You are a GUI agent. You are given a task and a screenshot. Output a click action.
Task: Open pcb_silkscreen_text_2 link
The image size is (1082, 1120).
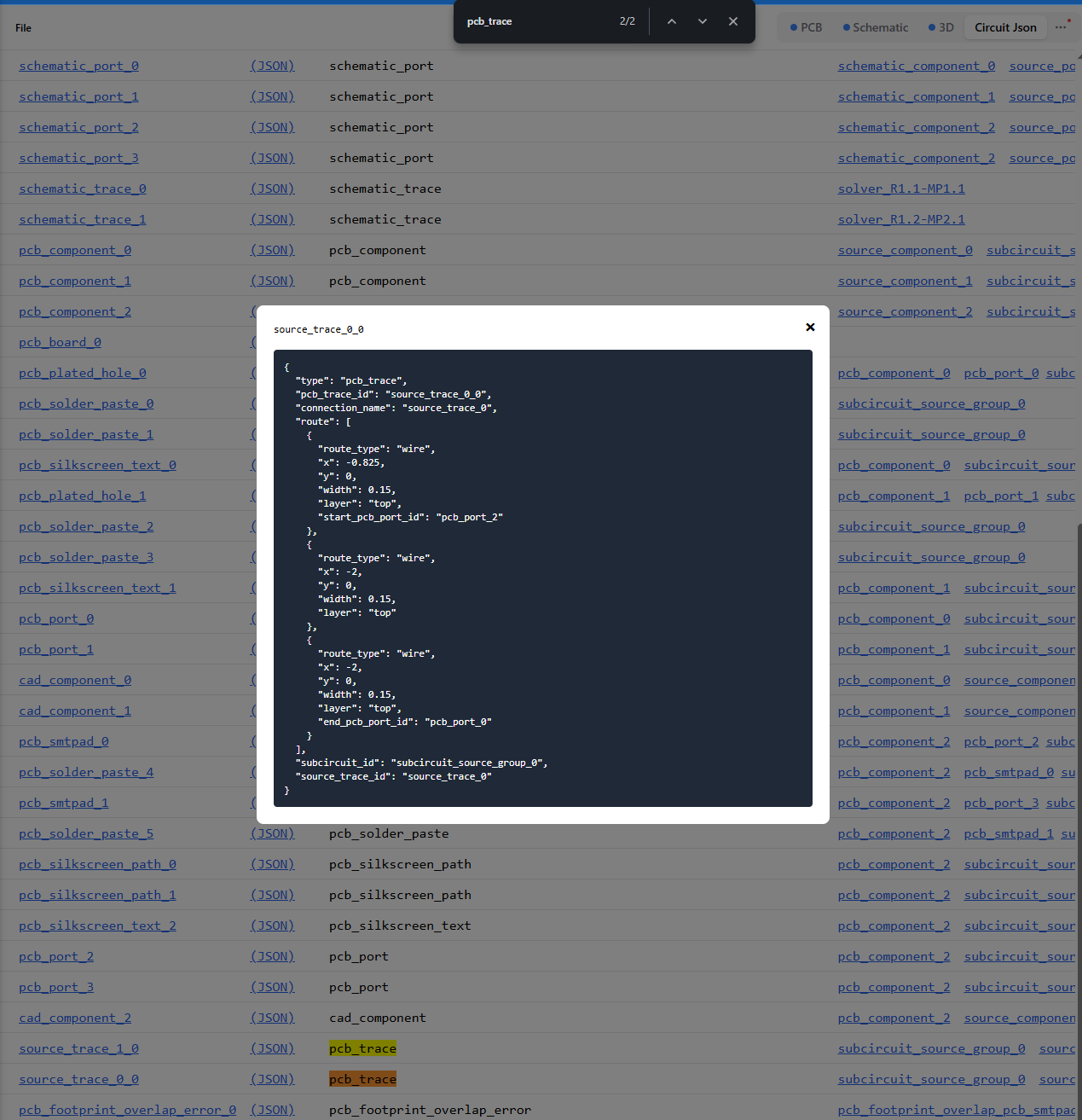pos(97,926)
